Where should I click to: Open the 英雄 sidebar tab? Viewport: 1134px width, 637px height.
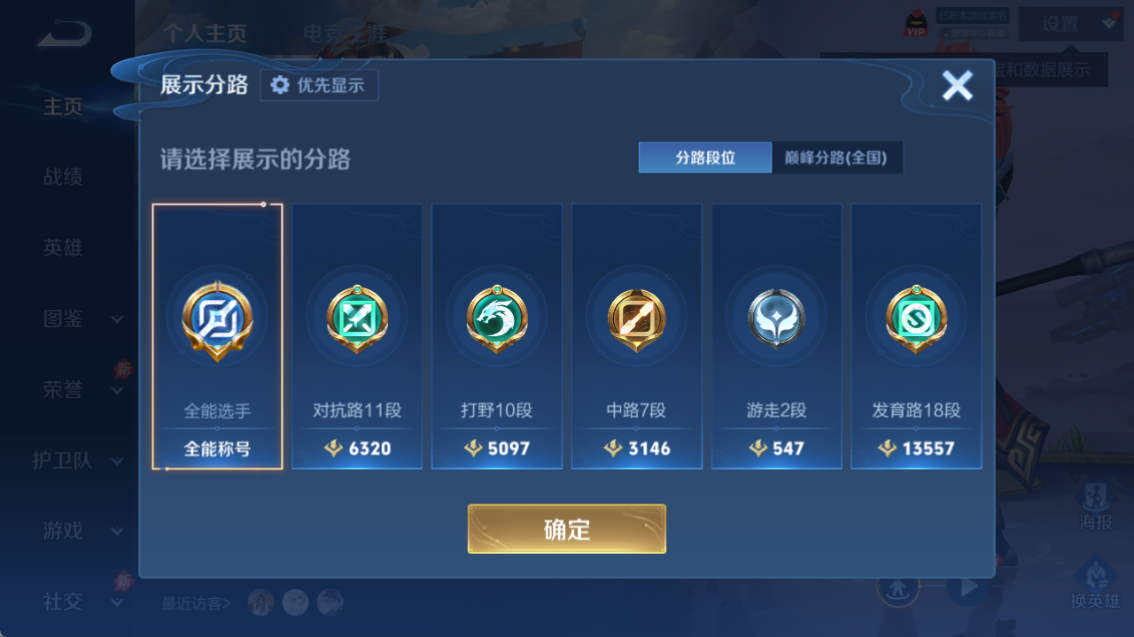tap(63, 248)
